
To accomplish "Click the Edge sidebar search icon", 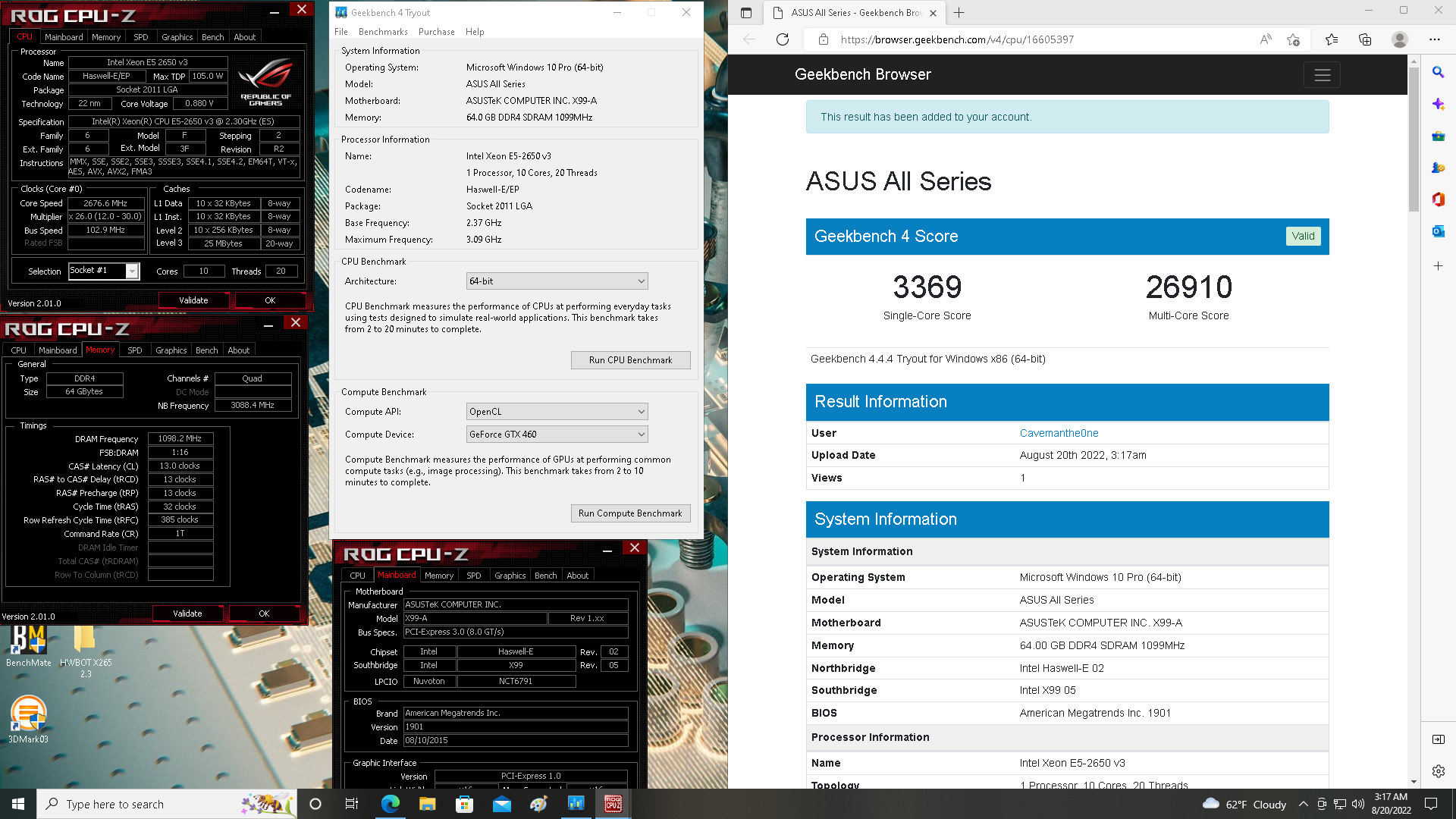I will 1438,72.
